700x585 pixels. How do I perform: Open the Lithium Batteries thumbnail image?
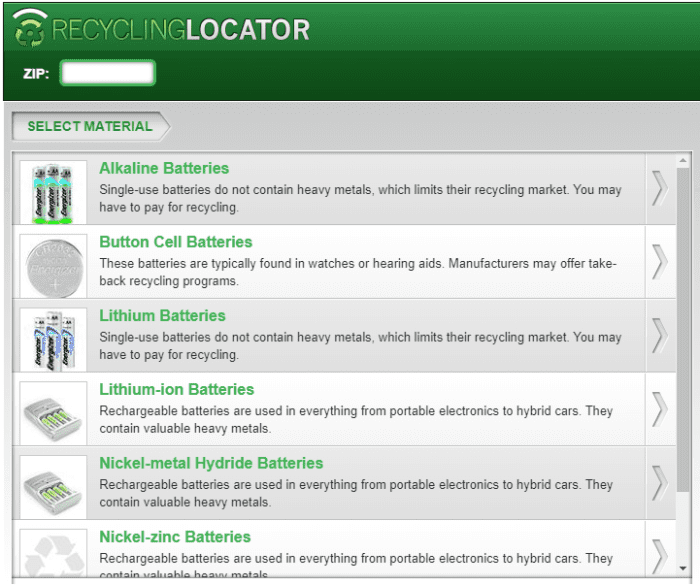pyautogui.click(x=53, y=339)
